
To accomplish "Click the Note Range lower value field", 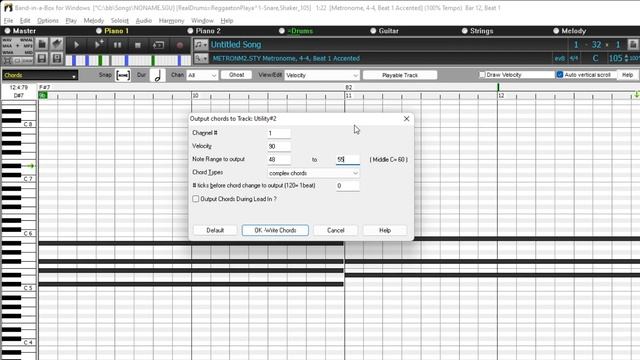I will (279, 159).
